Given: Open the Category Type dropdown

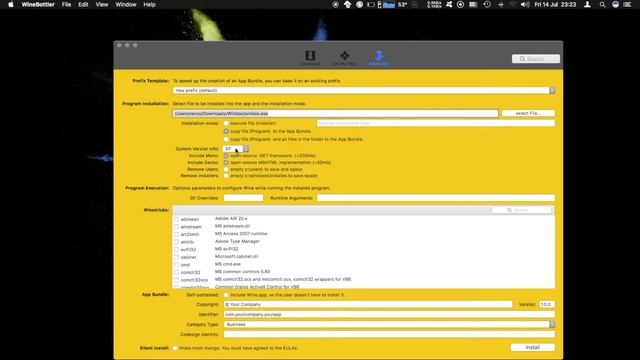Looking at the screenshot, I should pos(389,324).
